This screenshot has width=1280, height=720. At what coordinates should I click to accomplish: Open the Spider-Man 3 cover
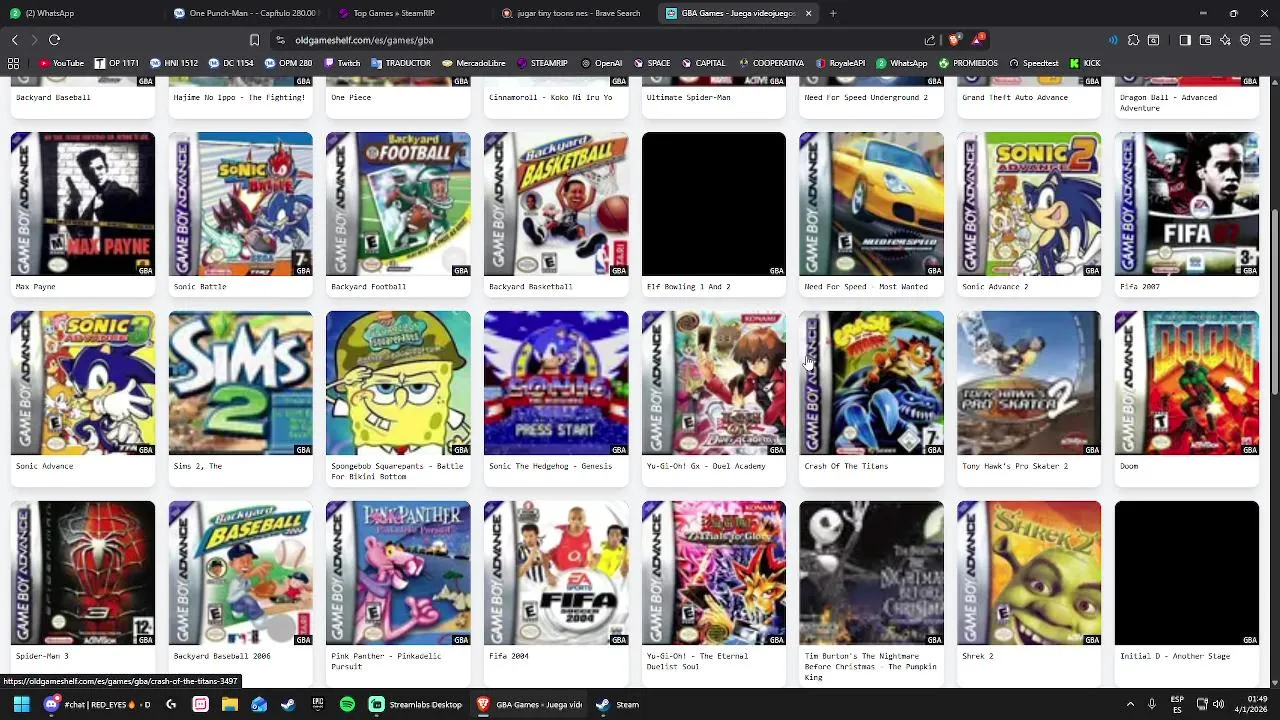click(x=83, y=573)
